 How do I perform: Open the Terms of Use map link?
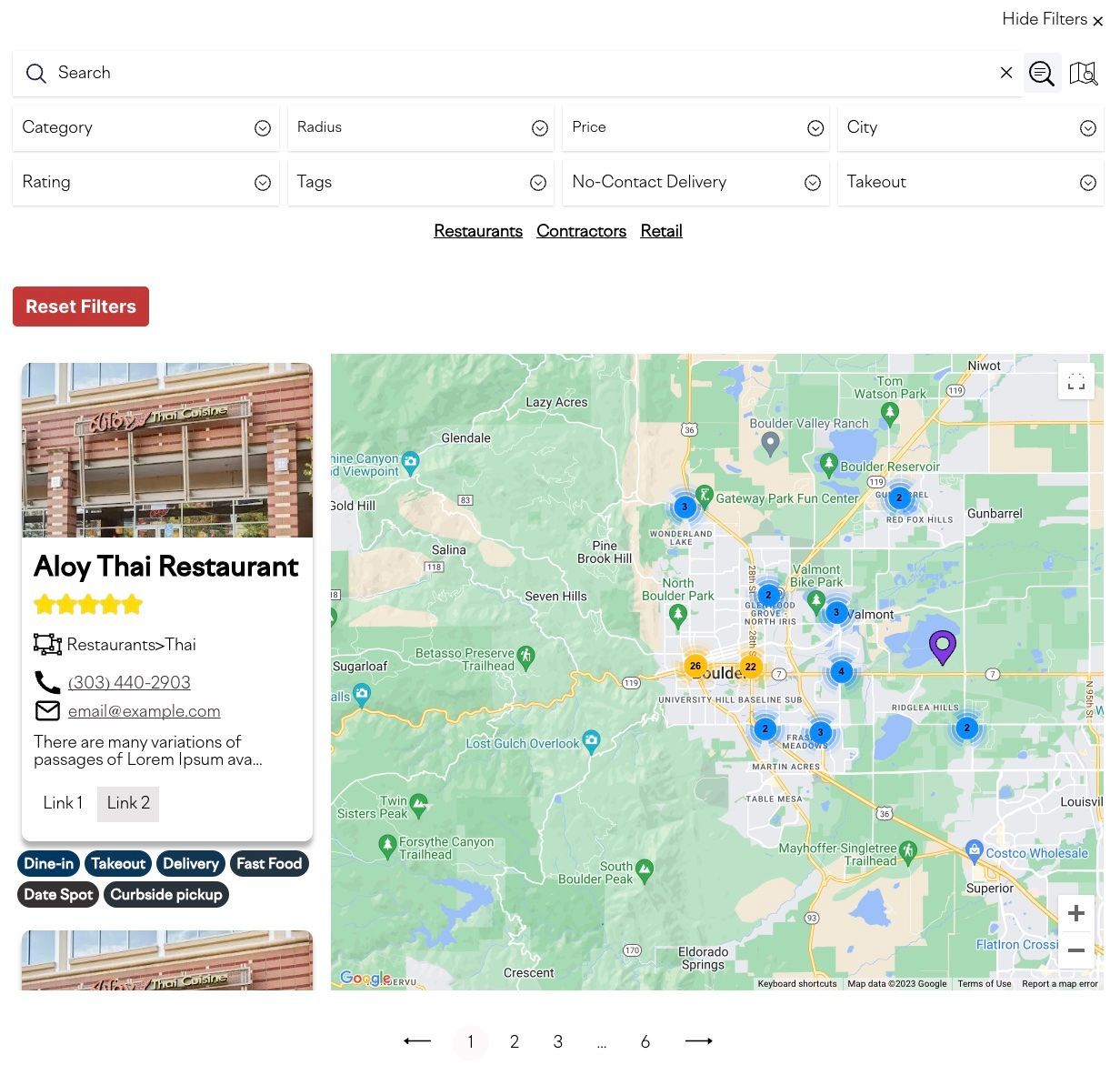[x=984, y=984]
